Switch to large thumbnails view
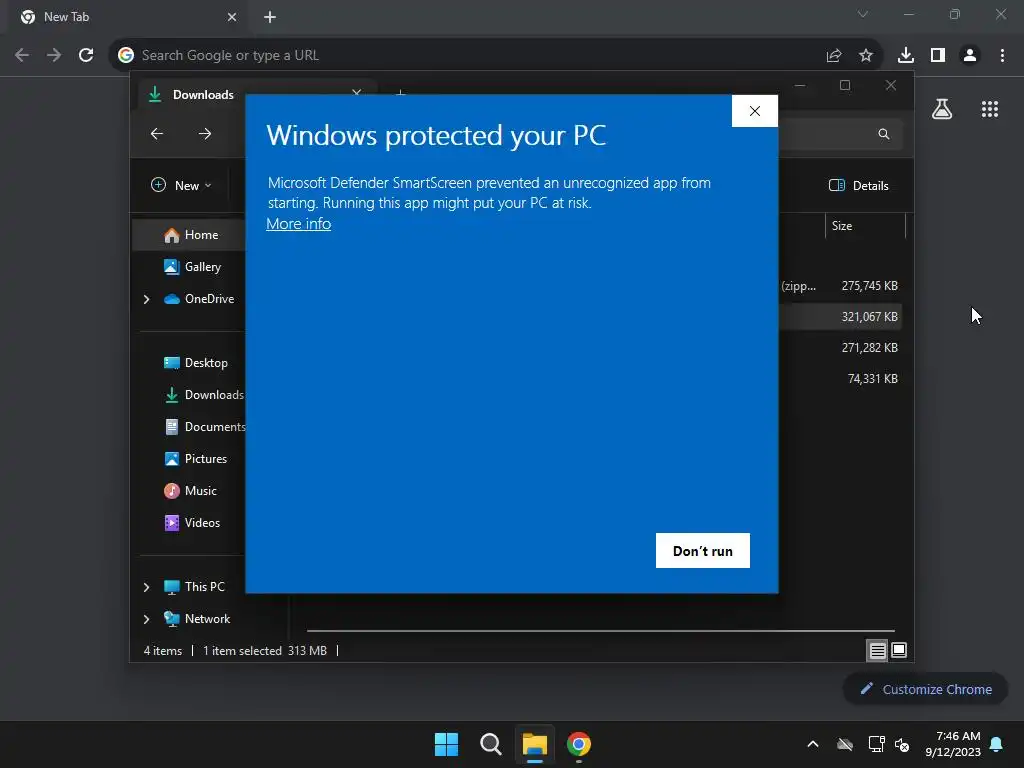Screen dimensions: 1024x768 (x=899, y=650)
